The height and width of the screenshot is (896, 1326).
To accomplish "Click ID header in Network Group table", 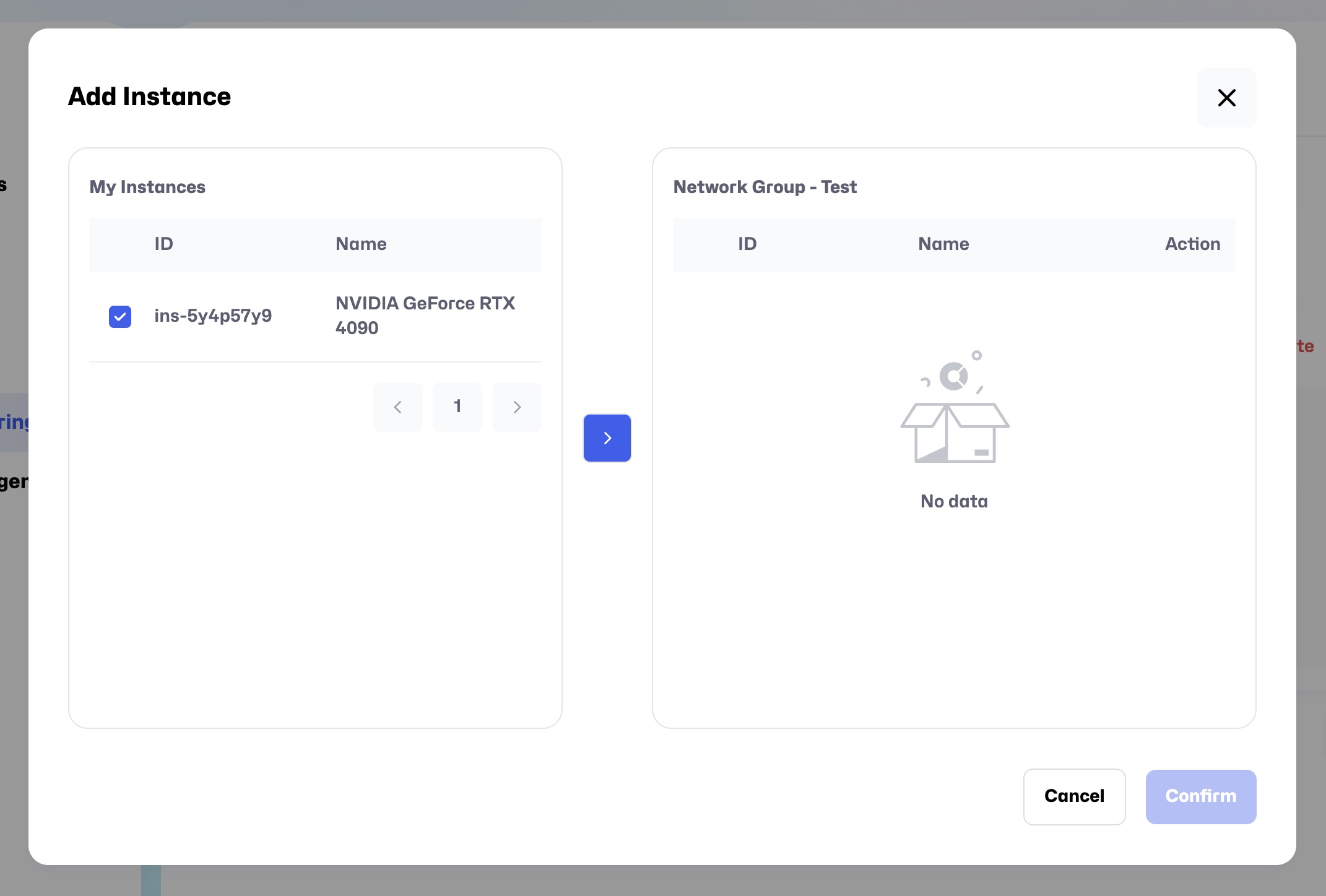I will (x=747, y=244).
